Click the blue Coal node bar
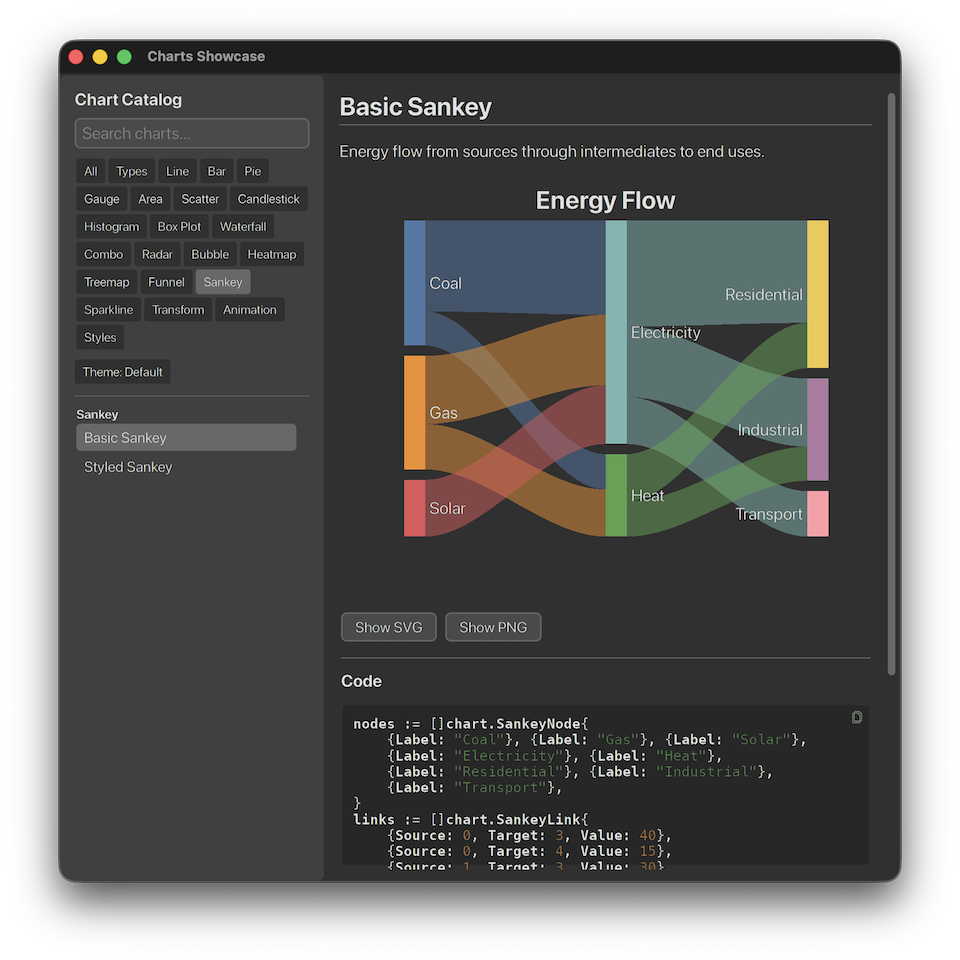 [x=414, y=283]
